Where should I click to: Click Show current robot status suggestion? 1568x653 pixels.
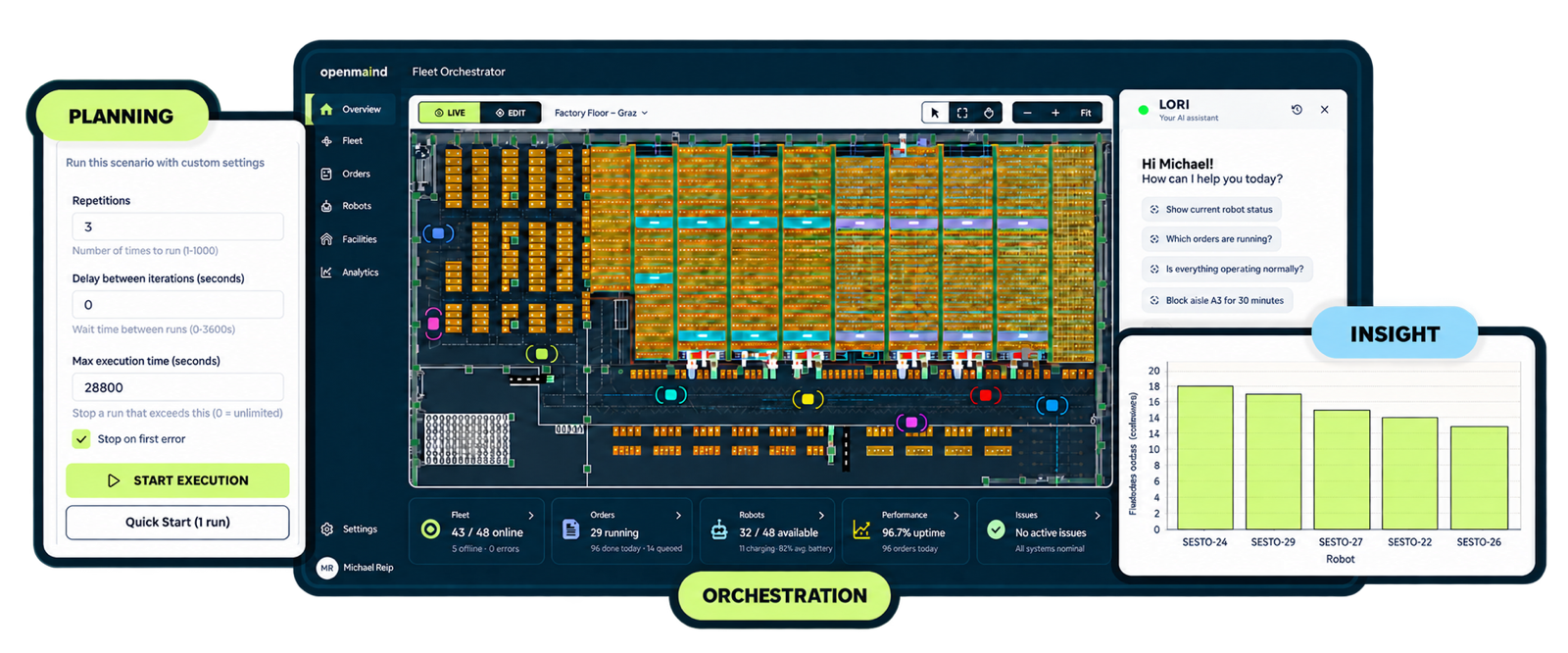point(1211,209)
